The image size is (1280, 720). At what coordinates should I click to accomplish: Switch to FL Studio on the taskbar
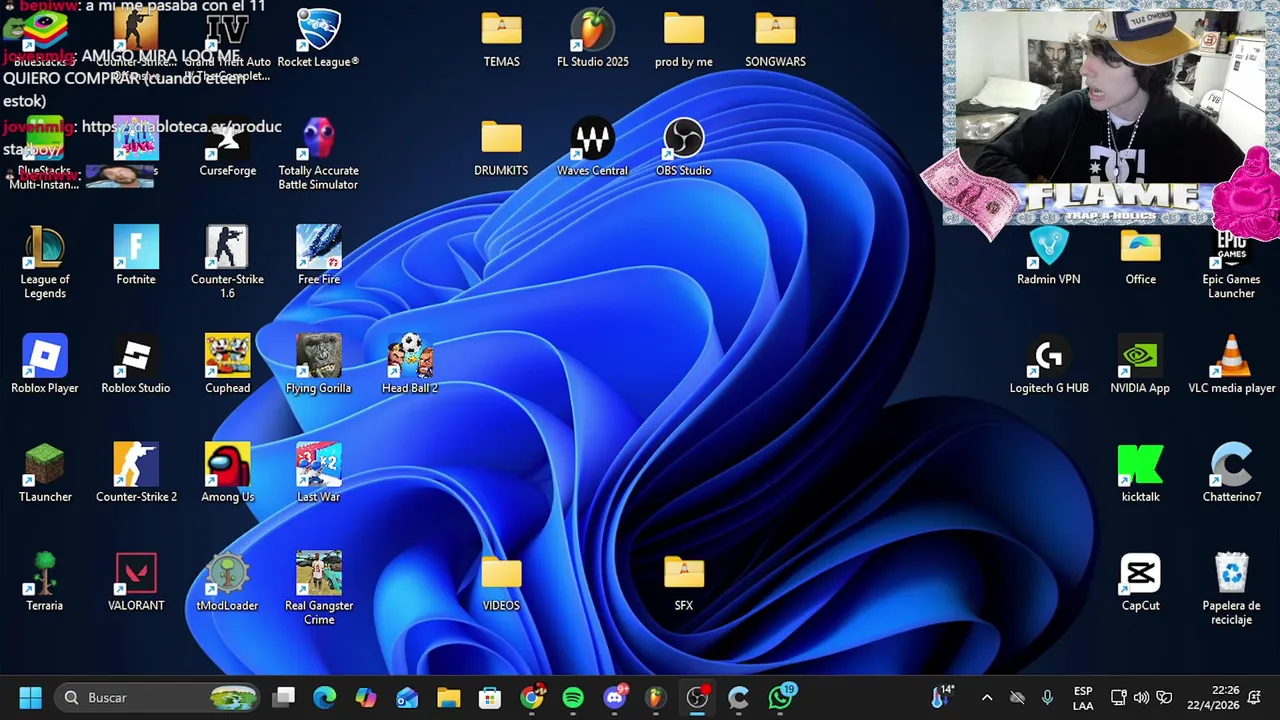(x=655, y=697)
